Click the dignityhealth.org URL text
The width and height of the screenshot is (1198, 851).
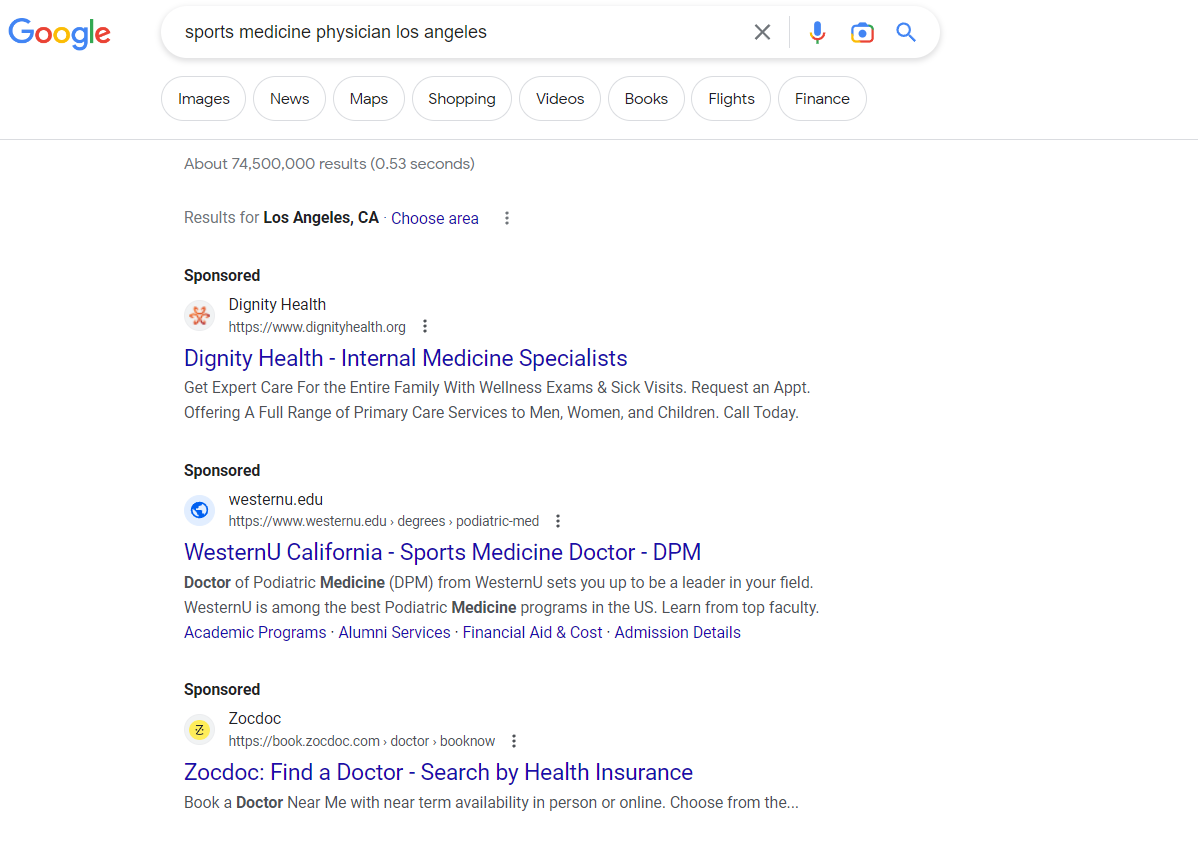tap(317, 327)
